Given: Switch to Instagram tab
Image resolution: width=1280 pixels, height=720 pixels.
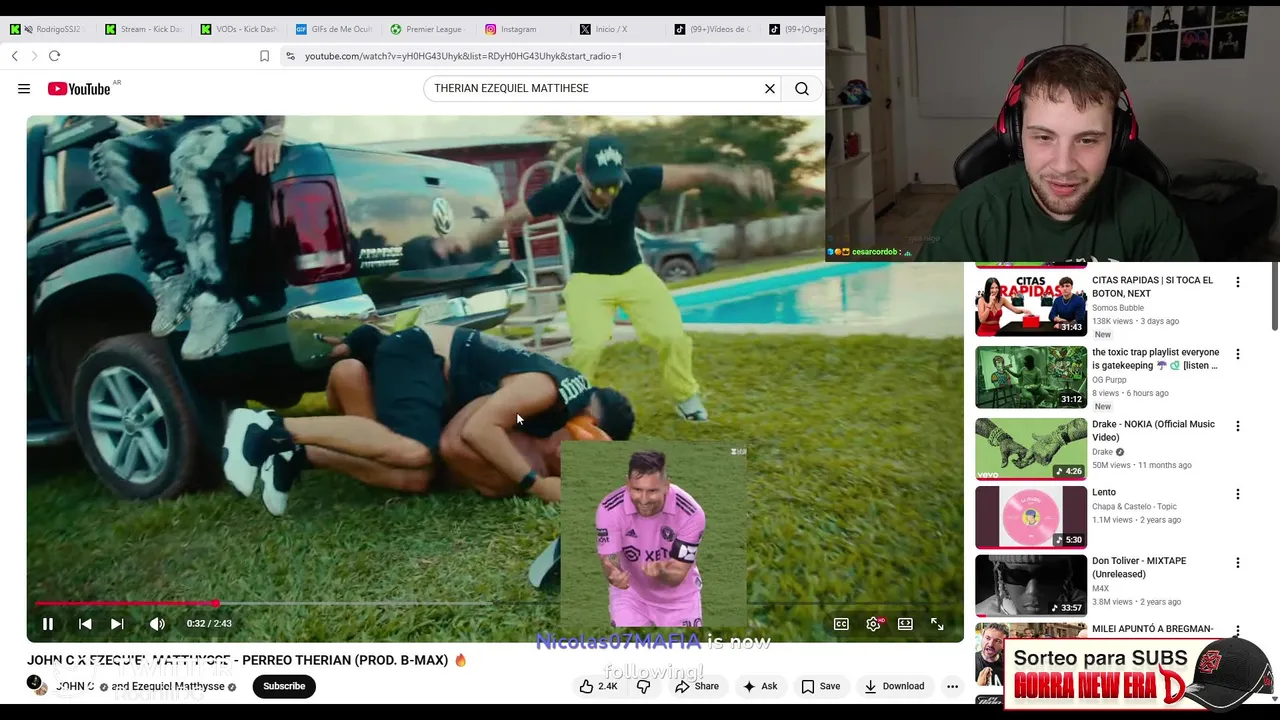Looking at the screenshot, I should 511,29.
